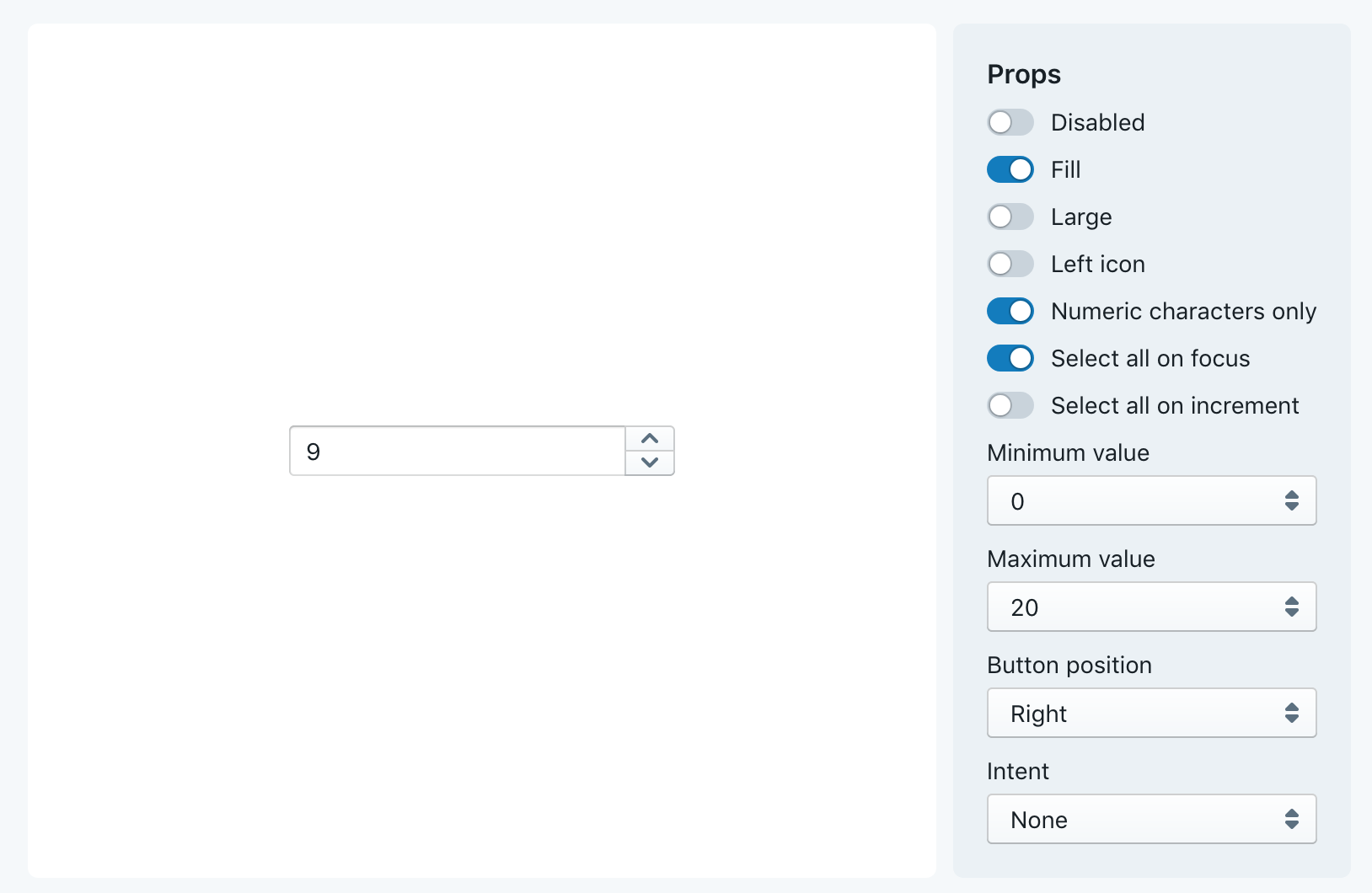Open the Intent dropdown showing None
Image resolution: width=1372 pixels, height=893 pixels.
(x=1151, y=819)
